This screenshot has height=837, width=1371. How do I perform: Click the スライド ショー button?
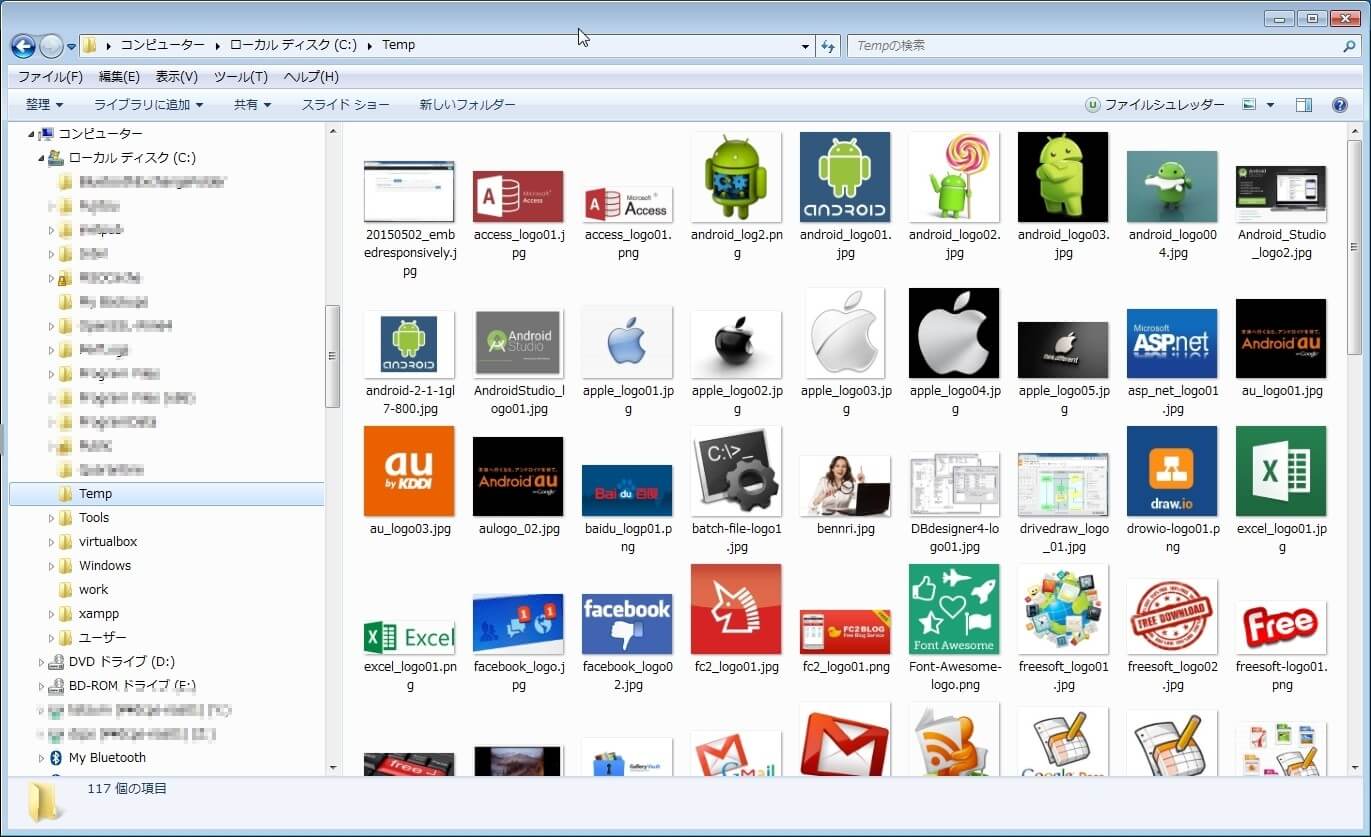pyautogui.click(x=345, y=105)
